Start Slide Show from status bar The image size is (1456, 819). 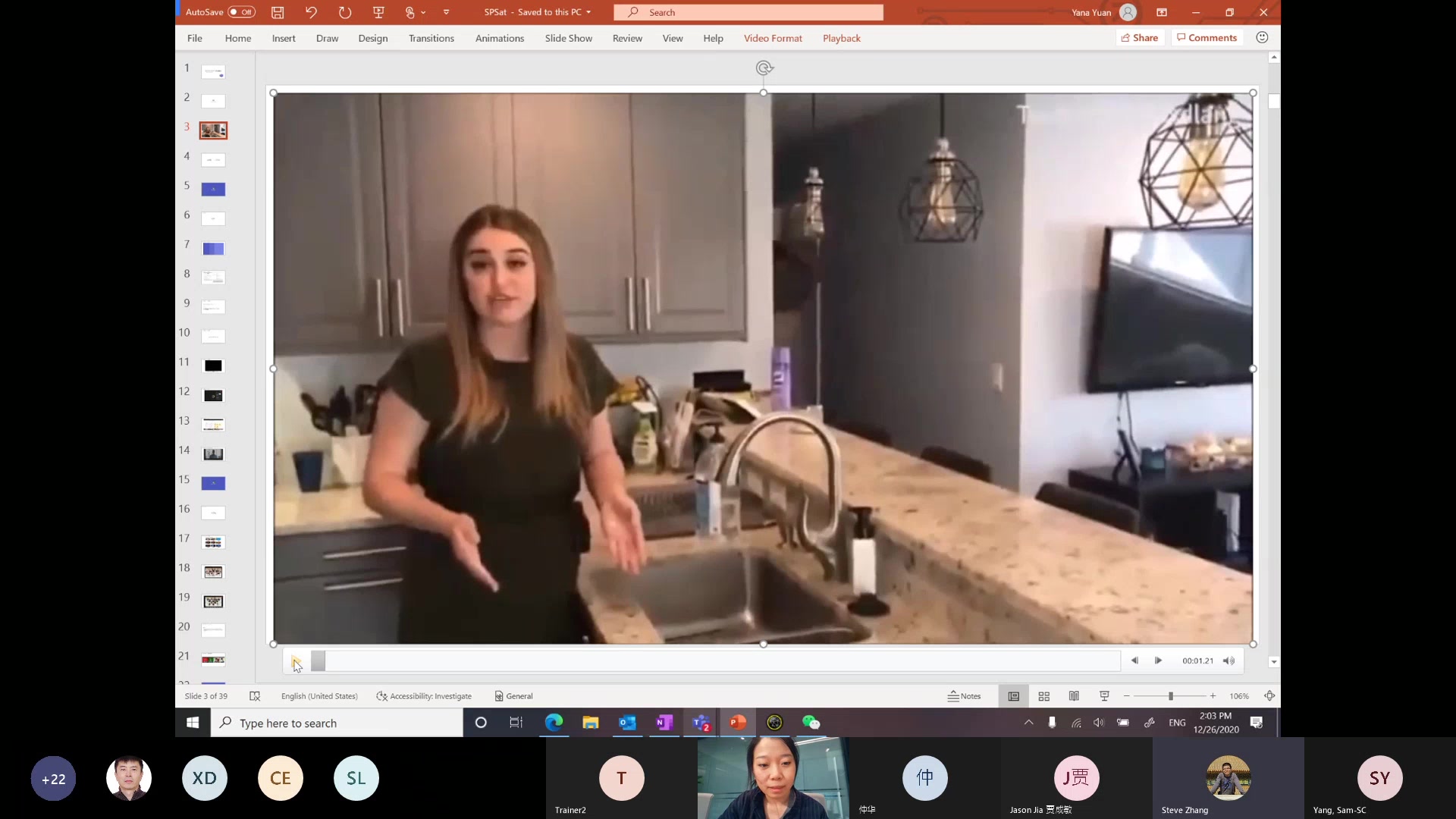(1104, 696)
